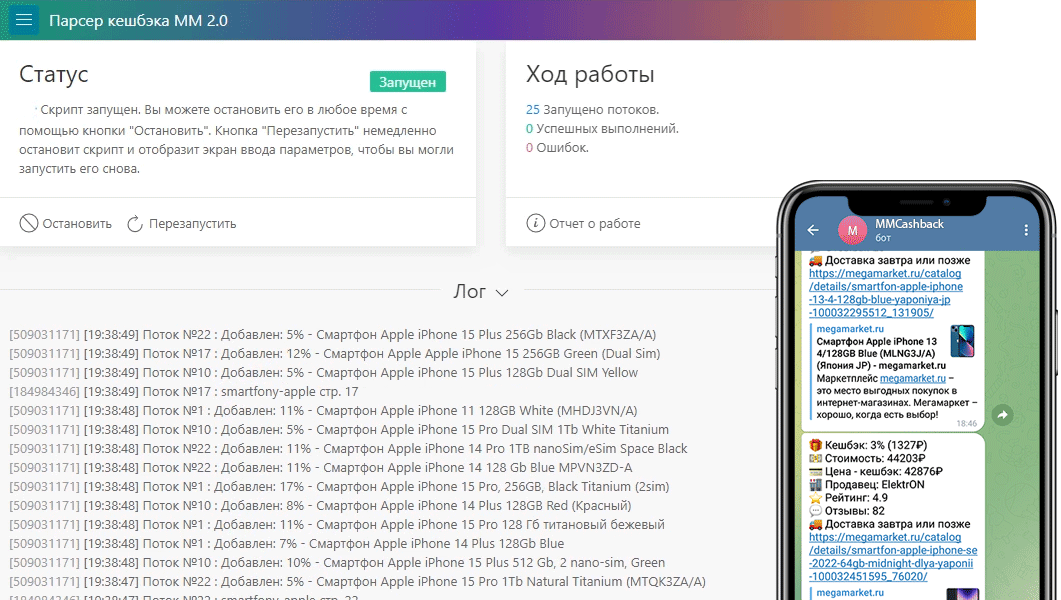Tap megamarket.ru link in Маркетплейс description
The image size is (1061, 600).
pyautogui.click(x=912, y=378)
